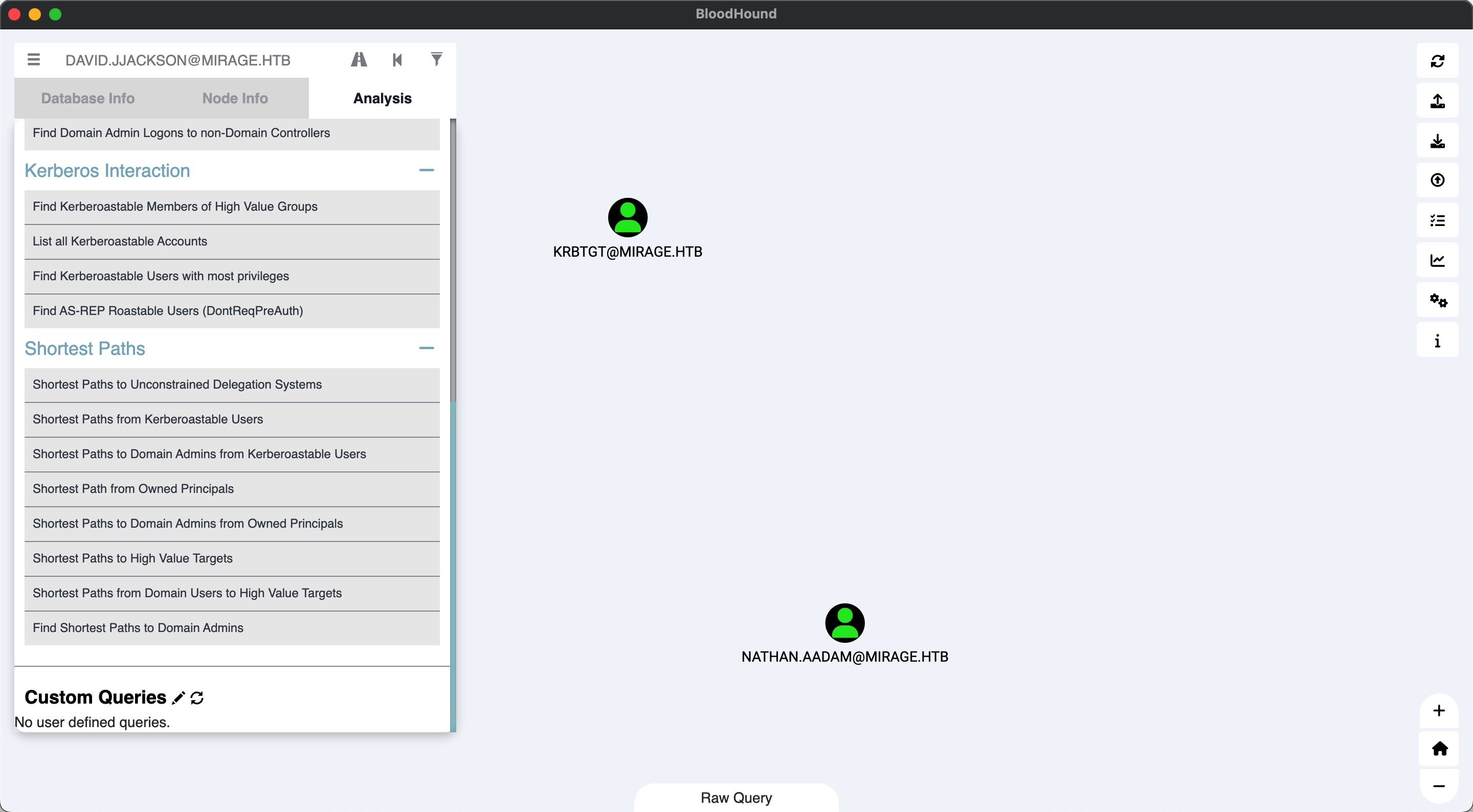Click the pathfinding road icon
The image size is (1473, 812).
359,59
